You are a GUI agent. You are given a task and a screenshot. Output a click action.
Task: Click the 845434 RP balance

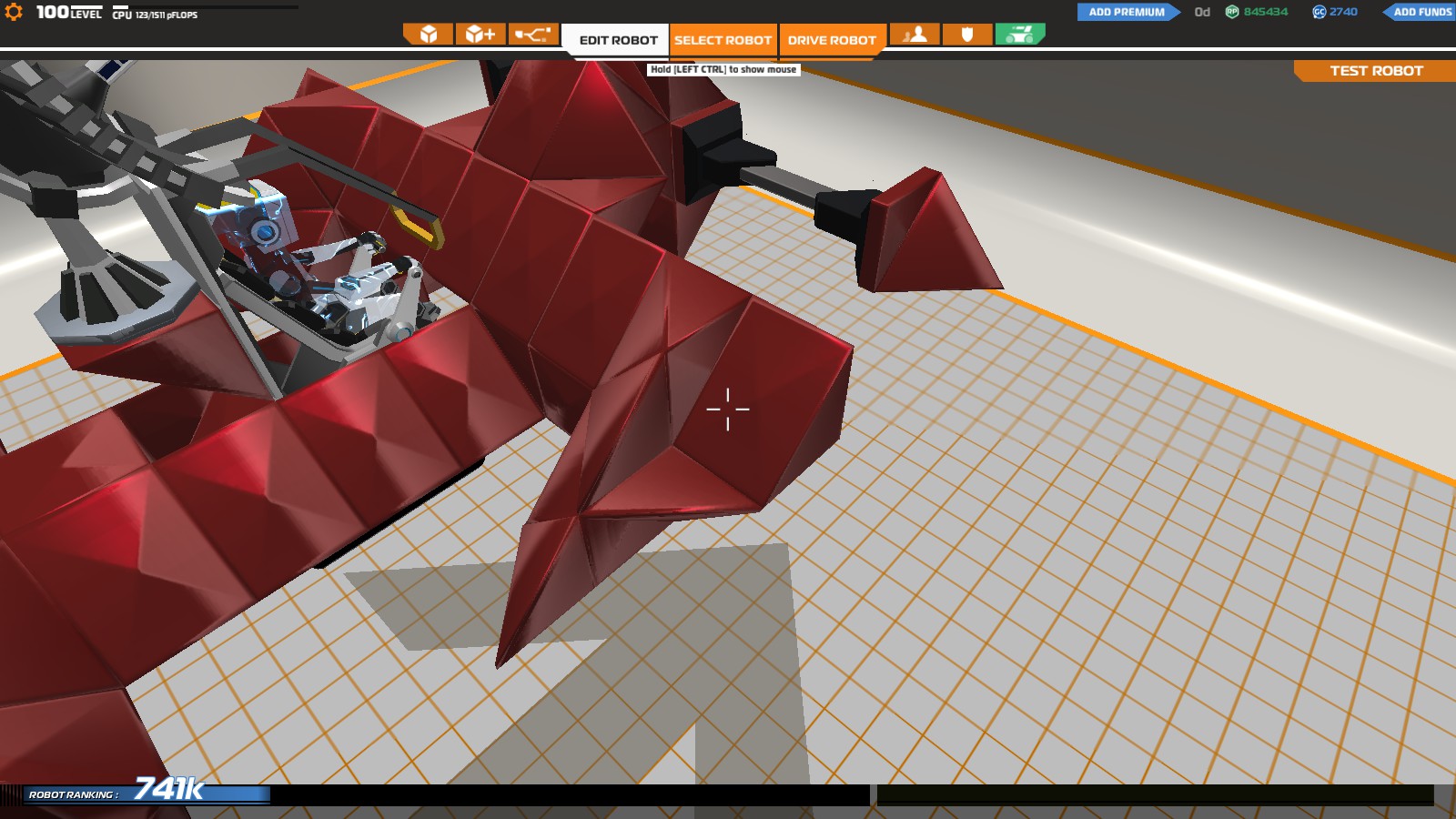(1266, 12)
